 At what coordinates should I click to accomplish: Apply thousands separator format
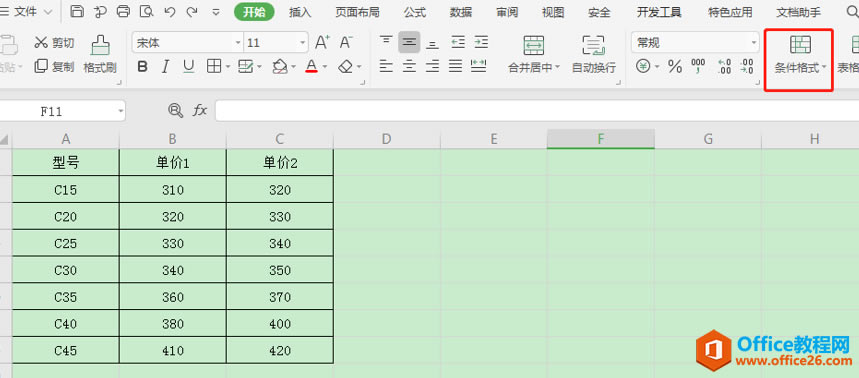click(698, 67)
